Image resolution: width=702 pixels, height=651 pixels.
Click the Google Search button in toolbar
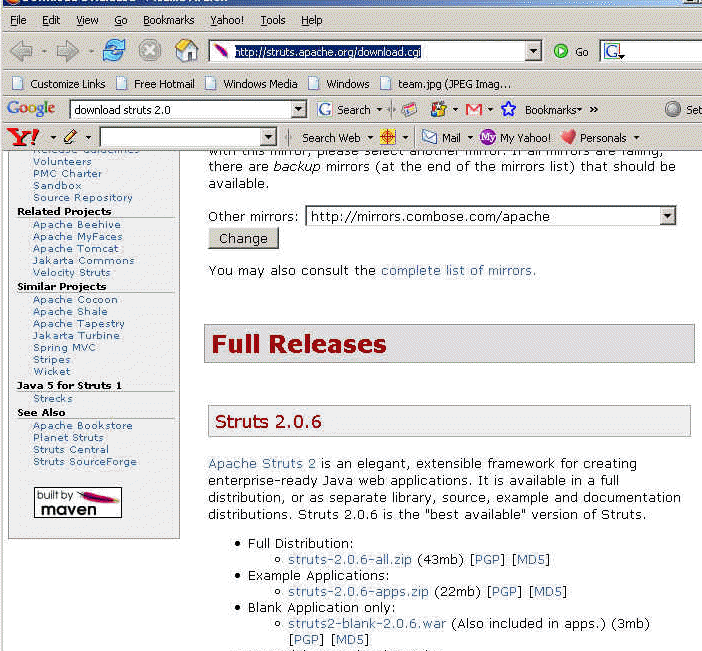[x=344, y=110]
